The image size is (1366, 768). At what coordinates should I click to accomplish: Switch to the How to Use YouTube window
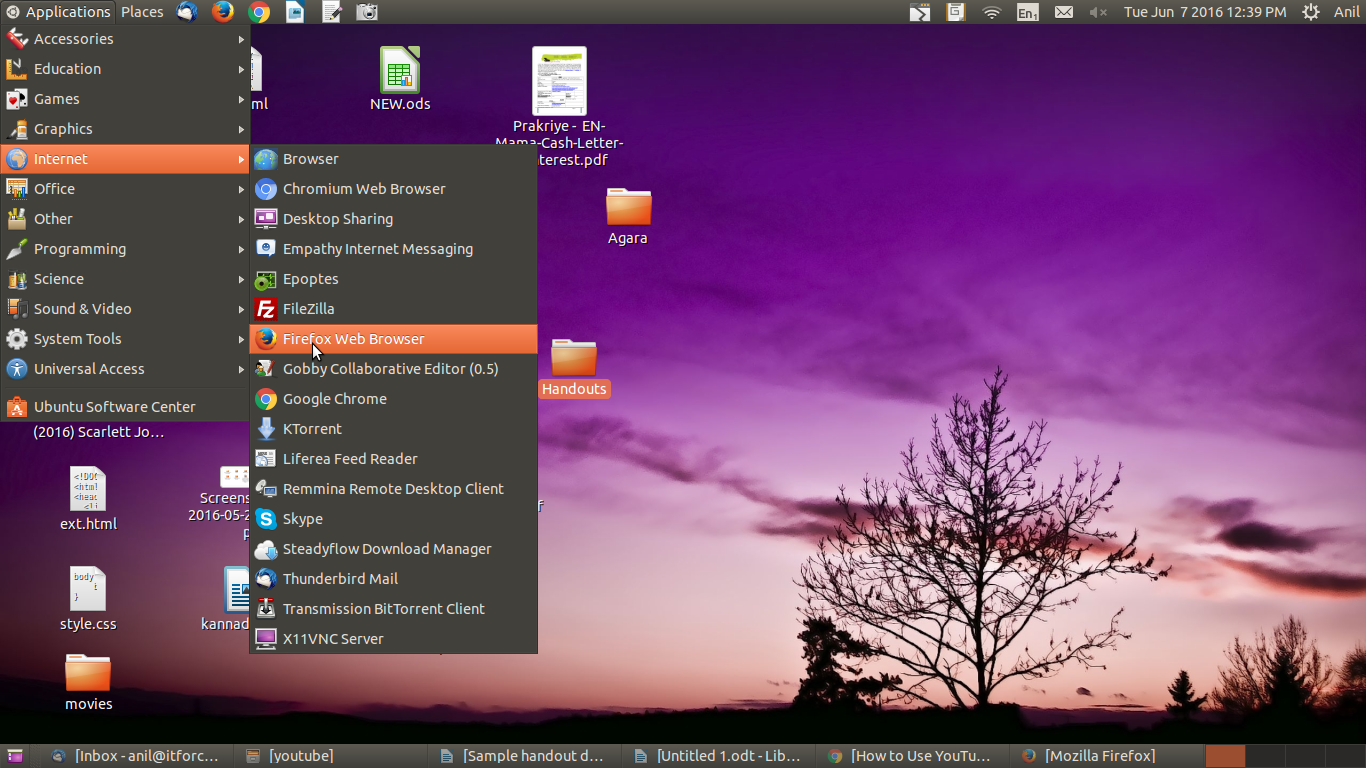[912, 756]
